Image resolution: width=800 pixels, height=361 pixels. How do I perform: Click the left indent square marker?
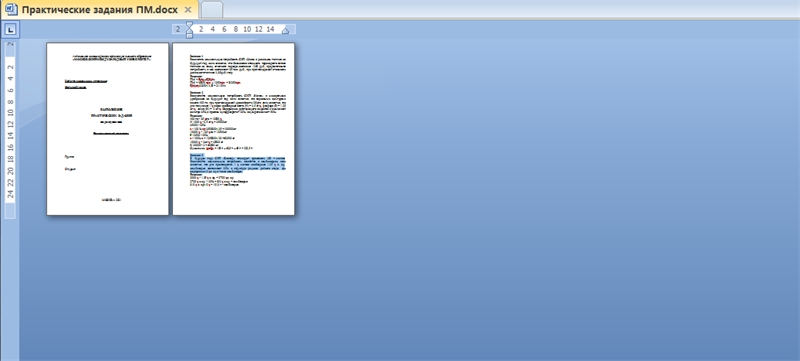tap(190, 36)
